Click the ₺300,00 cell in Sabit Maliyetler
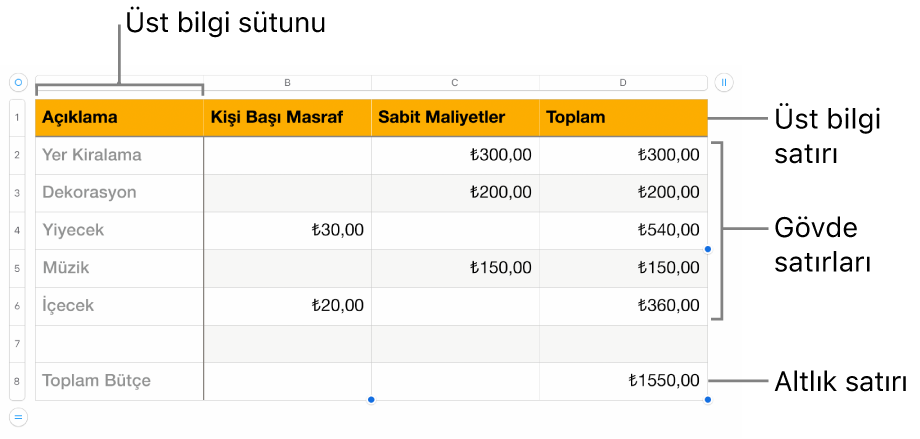Image resolution: width=920 pixels, height=439 pixels. coord(455,156)
